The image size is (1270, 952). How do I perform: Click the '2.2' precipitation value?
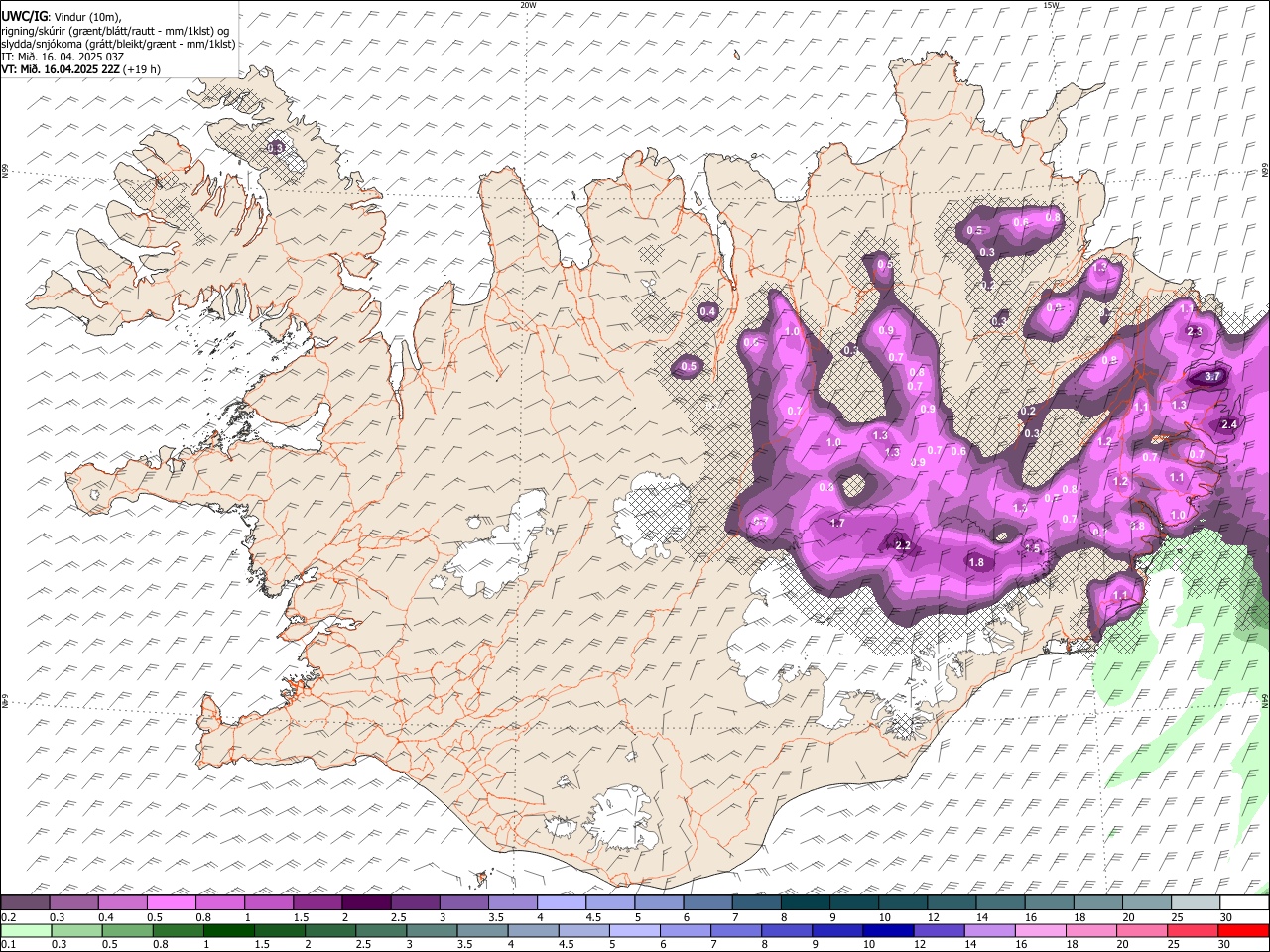(x=903, y=546)
